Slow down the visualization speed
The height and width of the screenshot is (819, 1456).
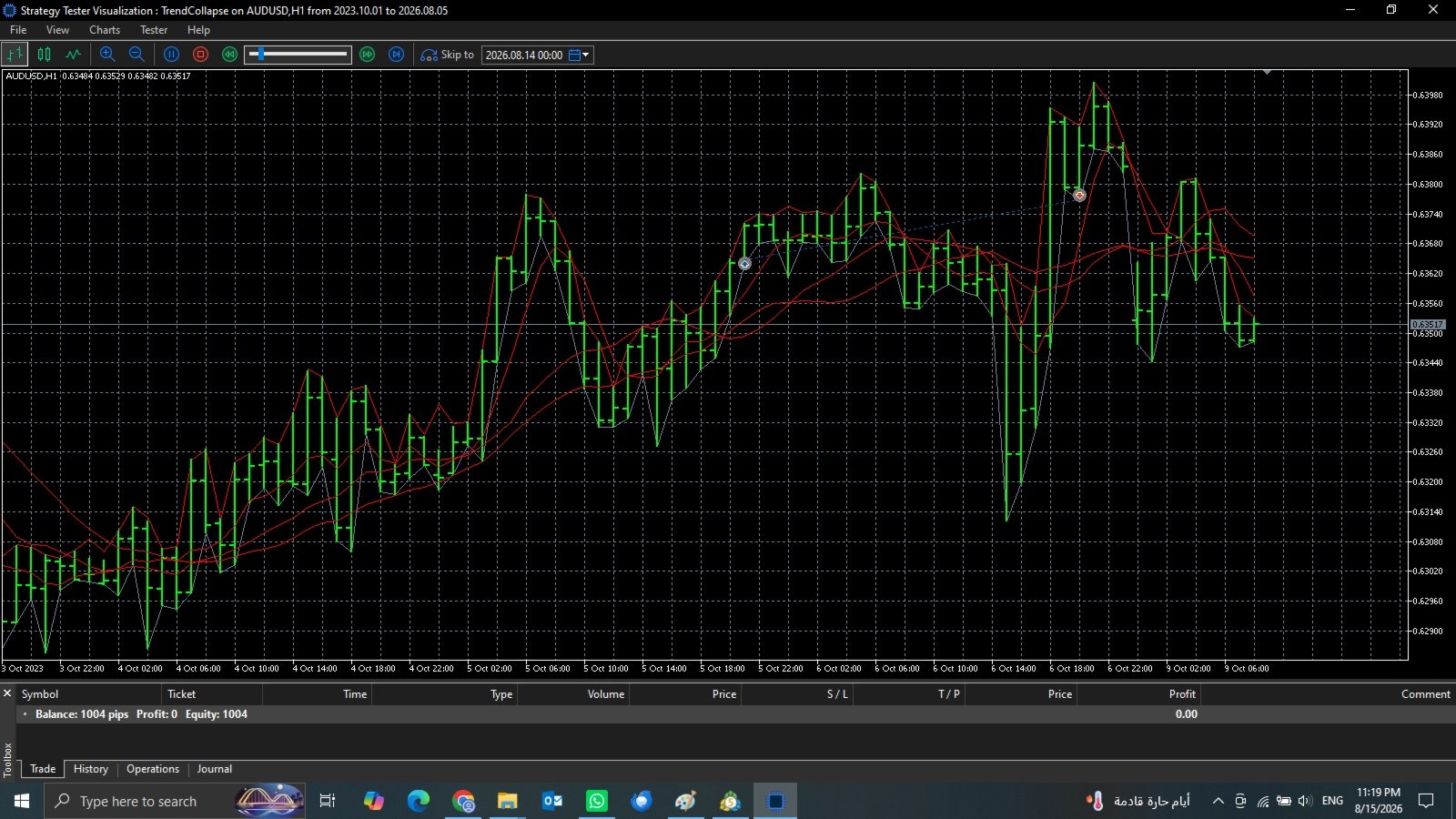coord(230,55)
